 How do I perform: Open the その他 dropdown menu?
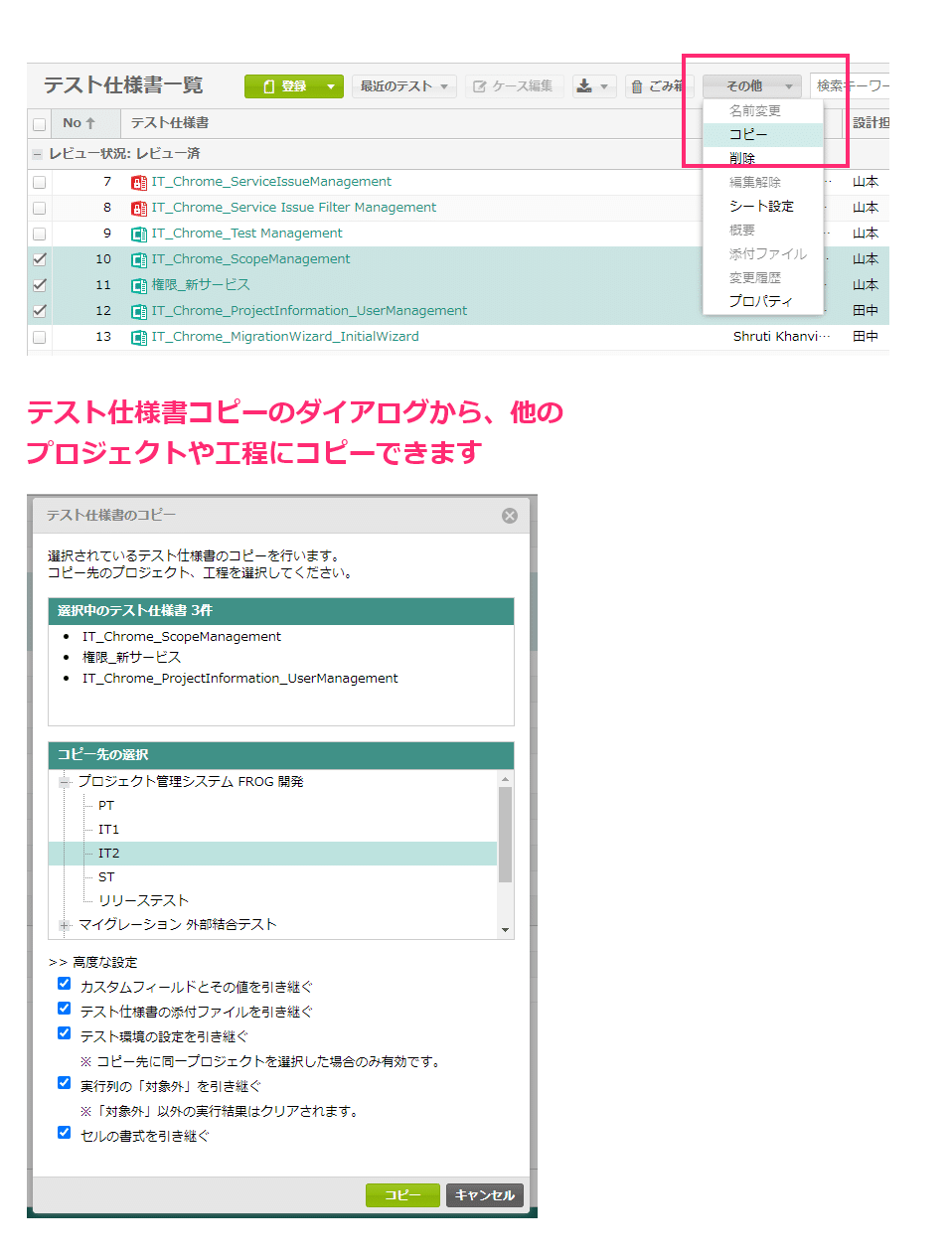pos(752,86)
